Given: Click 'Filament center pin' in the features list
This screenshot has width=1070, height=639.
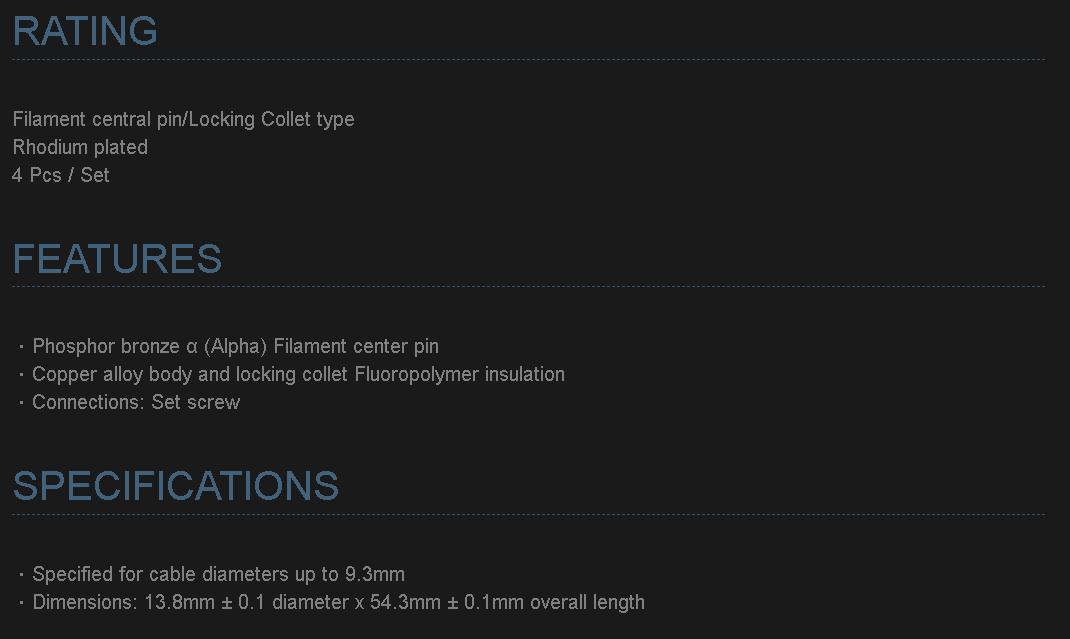Looking at the screenshot, I should click(356, 346).
